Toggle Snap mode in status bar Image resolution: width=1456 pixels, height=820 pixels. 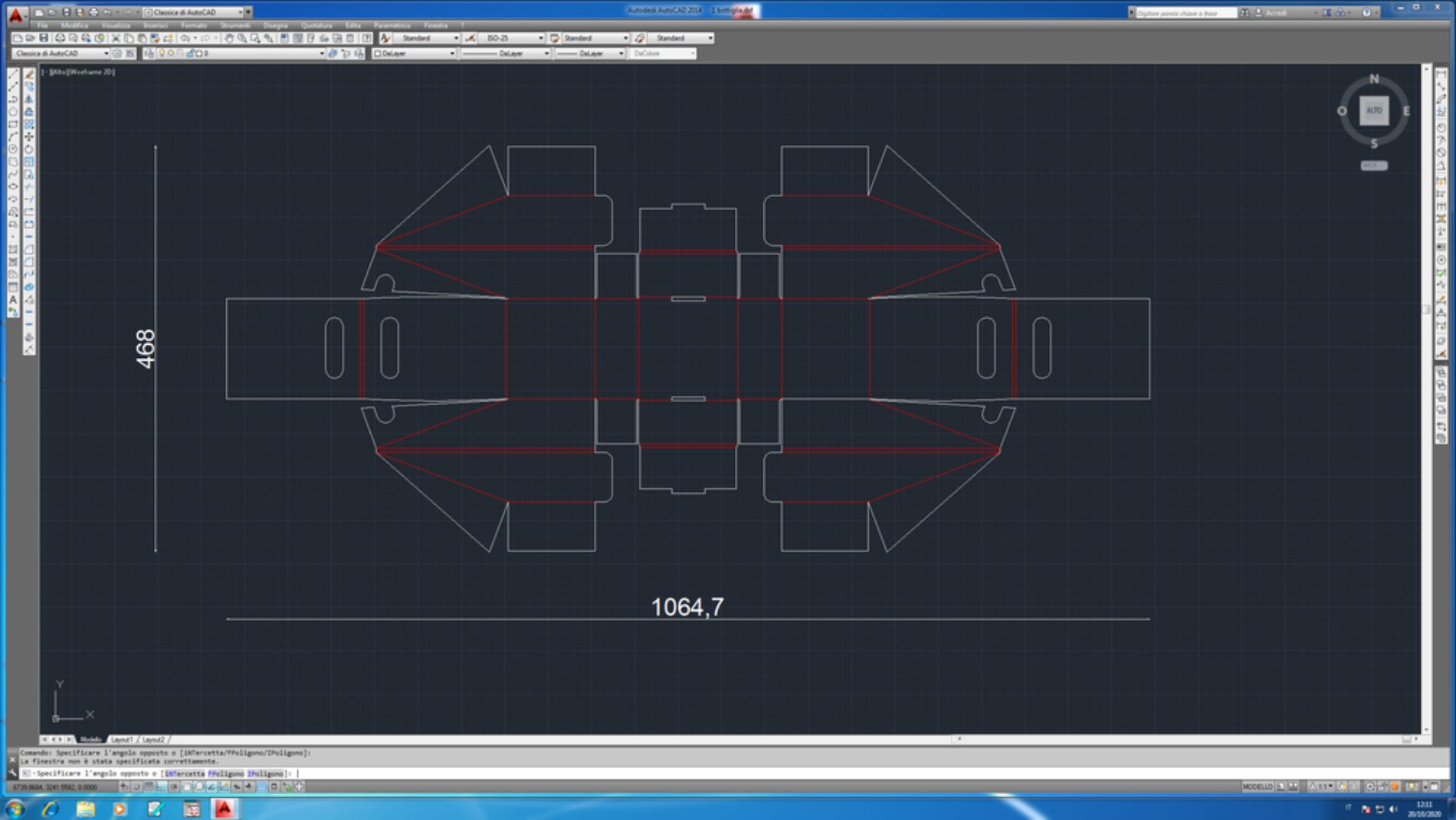(136, 786)
